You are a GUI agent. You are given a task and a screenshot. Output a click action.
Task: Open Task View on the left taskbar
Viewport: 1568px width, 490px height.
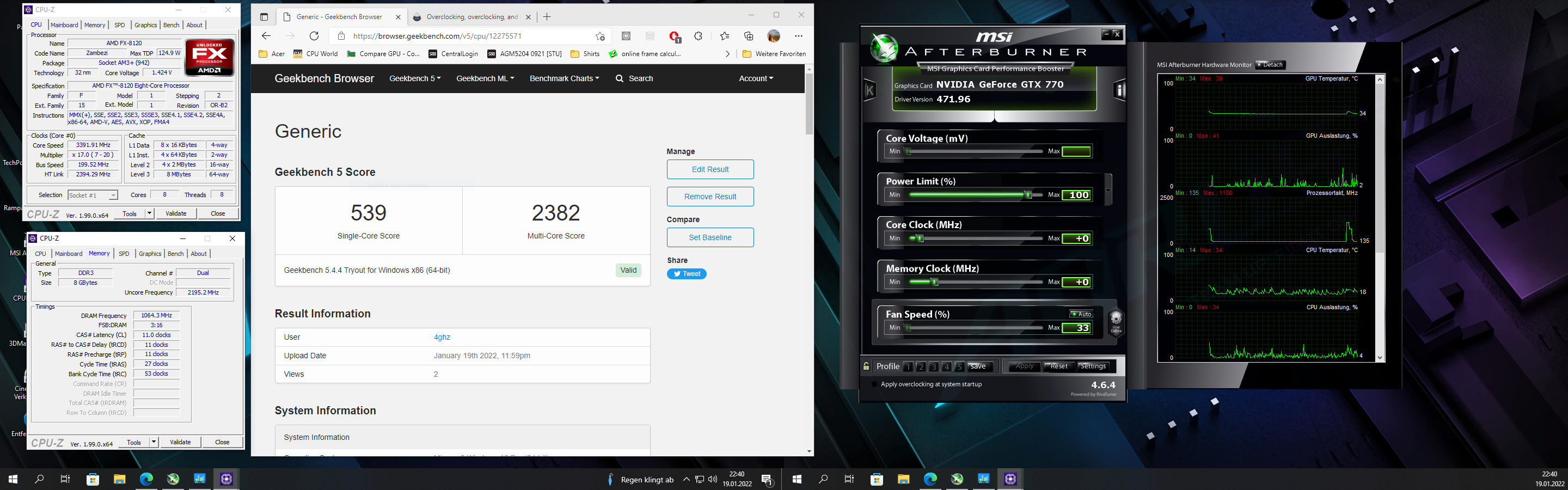click(65, 479)
